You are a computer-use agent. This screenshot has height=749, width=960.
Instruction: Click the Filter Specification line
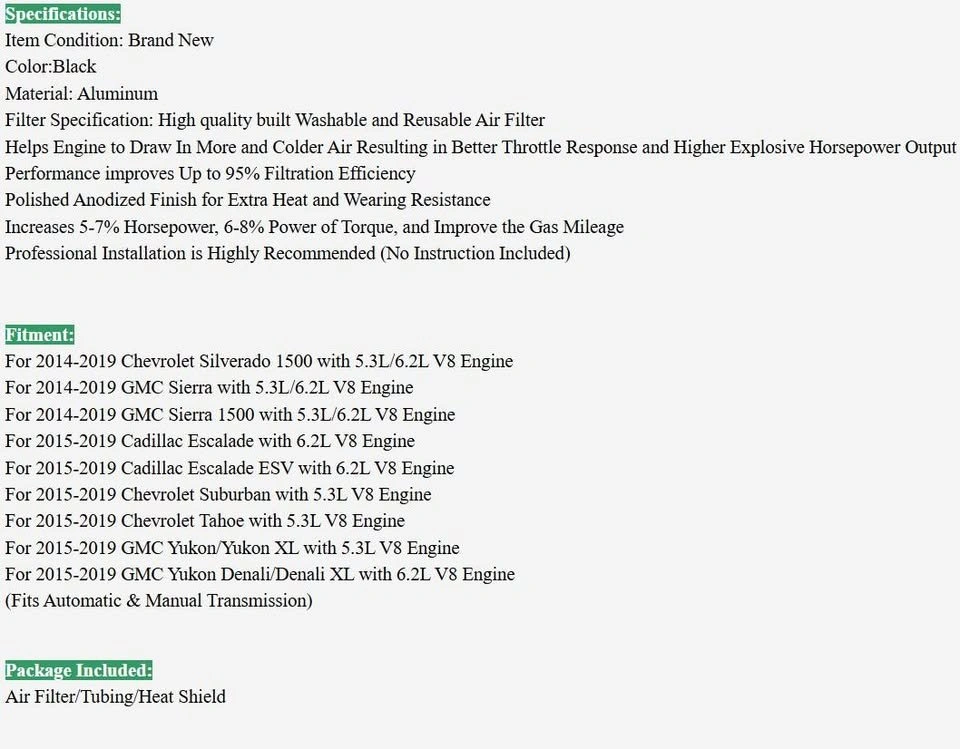point(275,120)
